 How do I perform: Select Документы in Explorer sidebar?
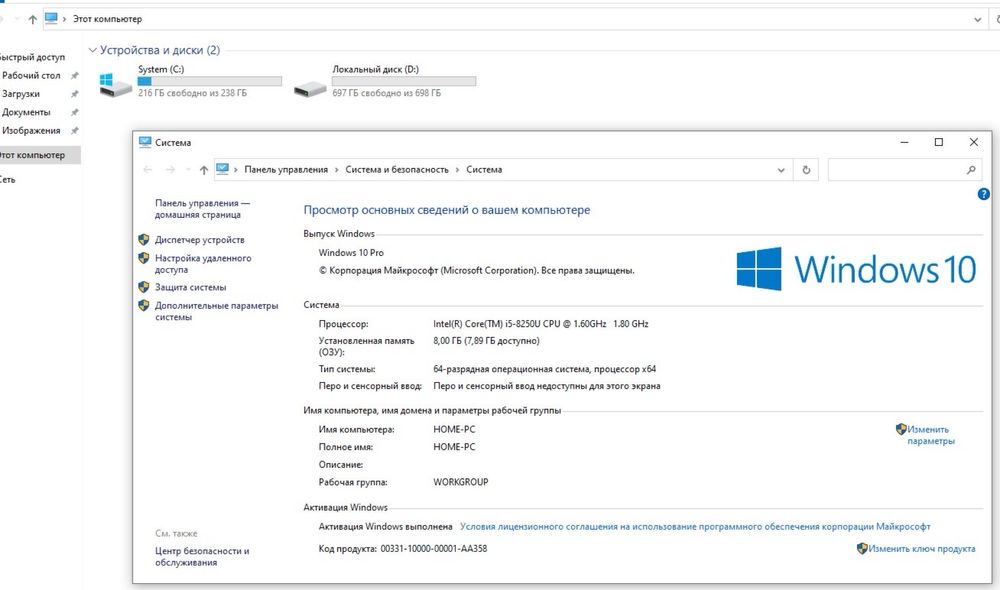coord(26,112)
